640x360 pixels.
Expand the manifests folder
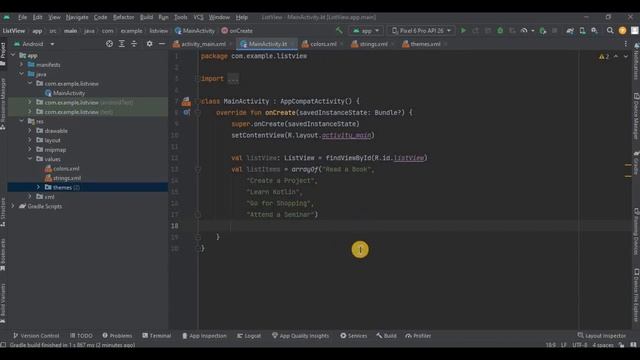[x=22, y=64]
